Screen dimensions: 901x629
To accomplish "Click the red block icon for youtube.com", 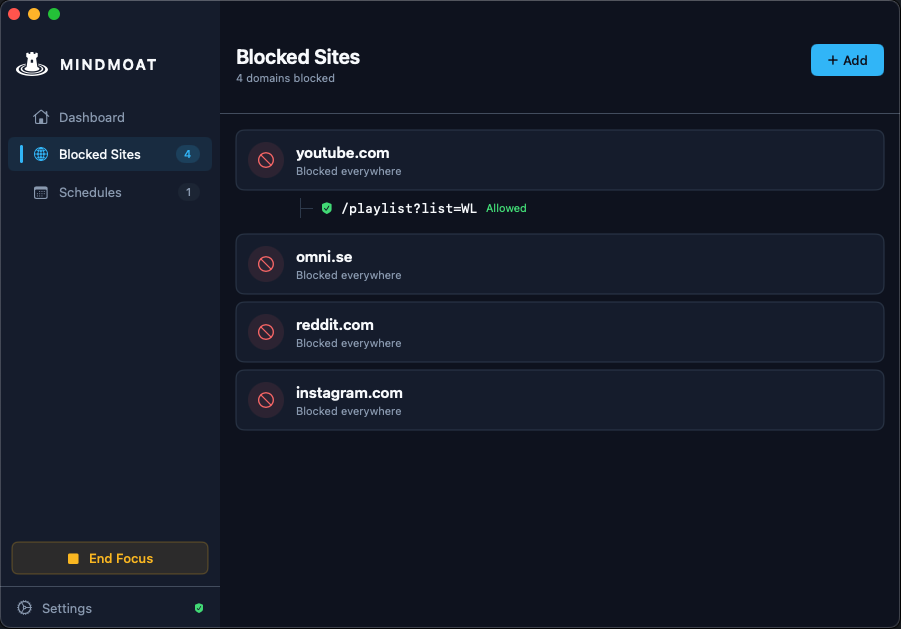I will pyautogui.click(x=265, y=160).
